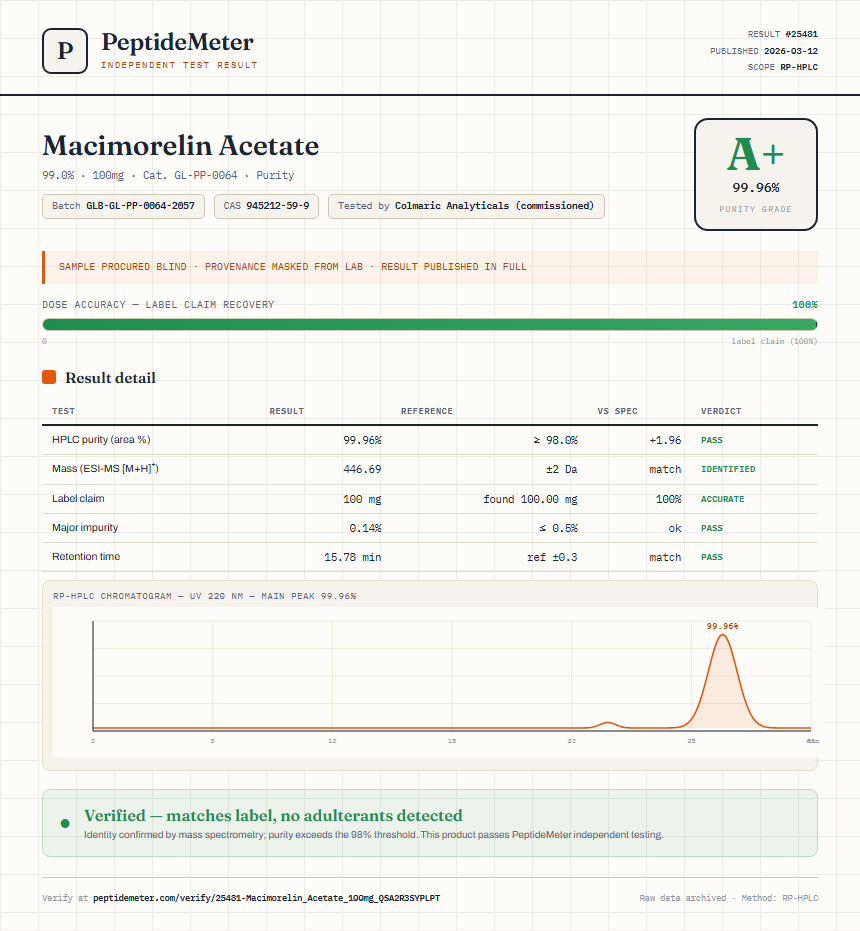This screenshot has height=931, width=860.
Task: Click the main chromatogram peak
Action: [x=722, y=683]
